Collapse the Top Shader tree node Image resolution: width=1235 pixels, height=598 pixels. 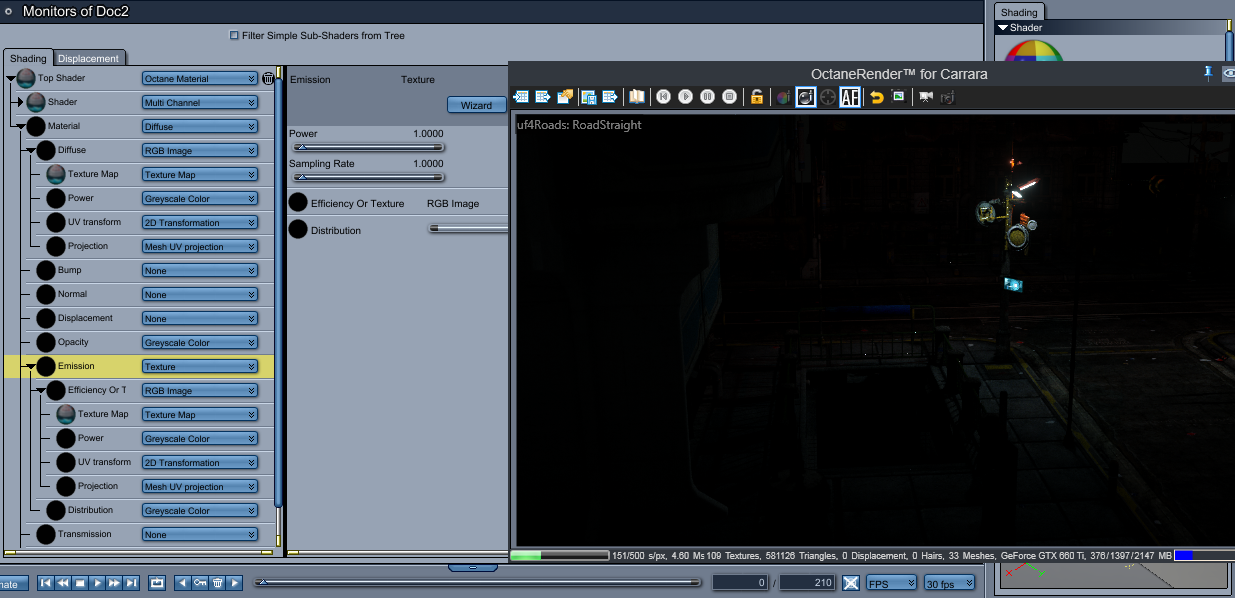pyautogui.click(x=11, y=78)
